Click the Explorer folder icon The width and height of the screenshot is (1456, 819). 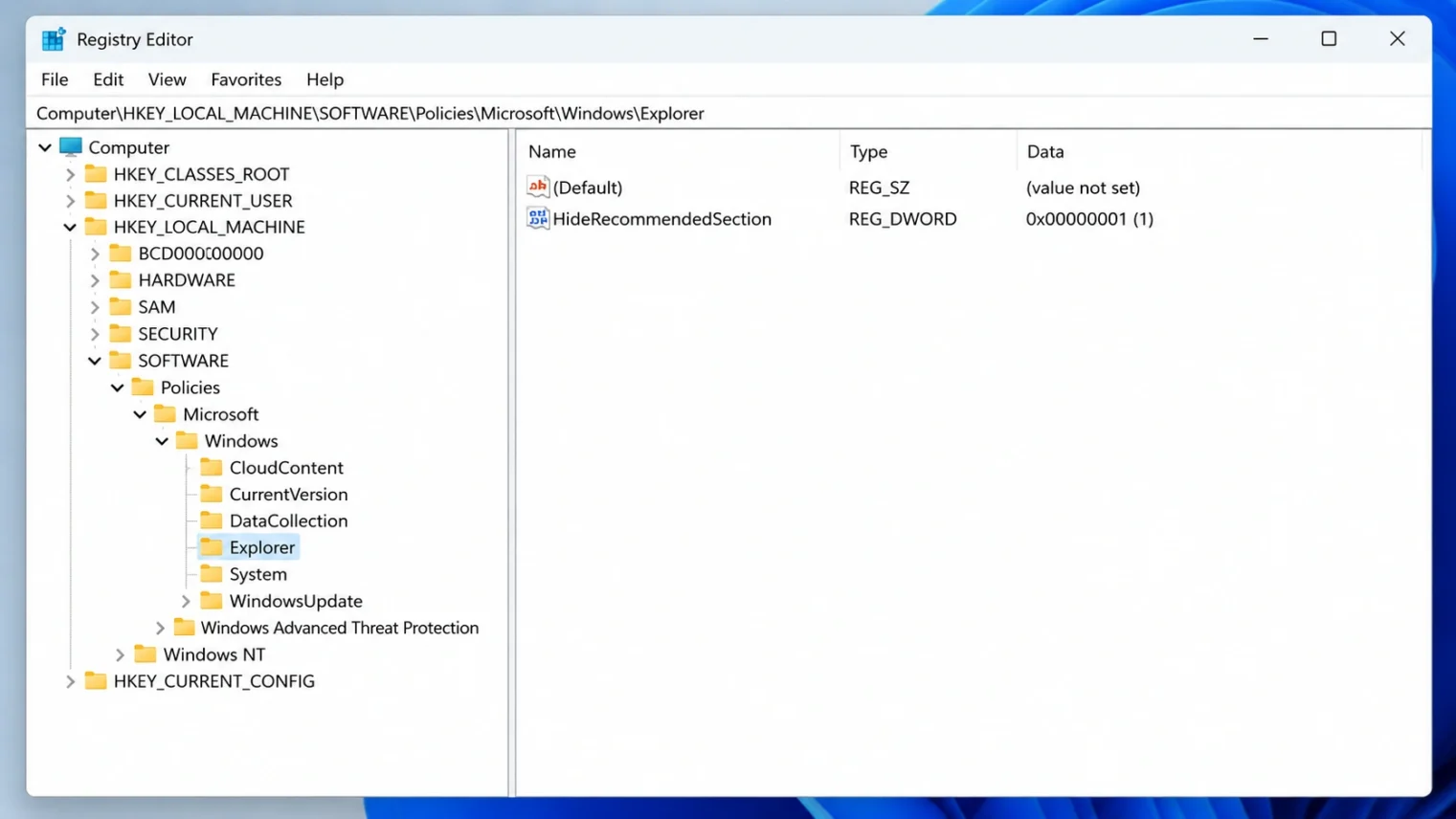pyautogui.click(x=212, y=547)
